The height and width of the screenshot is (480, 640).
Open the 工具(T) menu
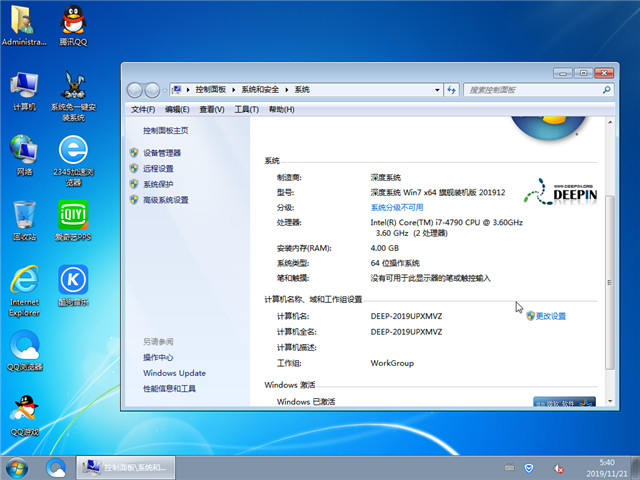[247, 109]
